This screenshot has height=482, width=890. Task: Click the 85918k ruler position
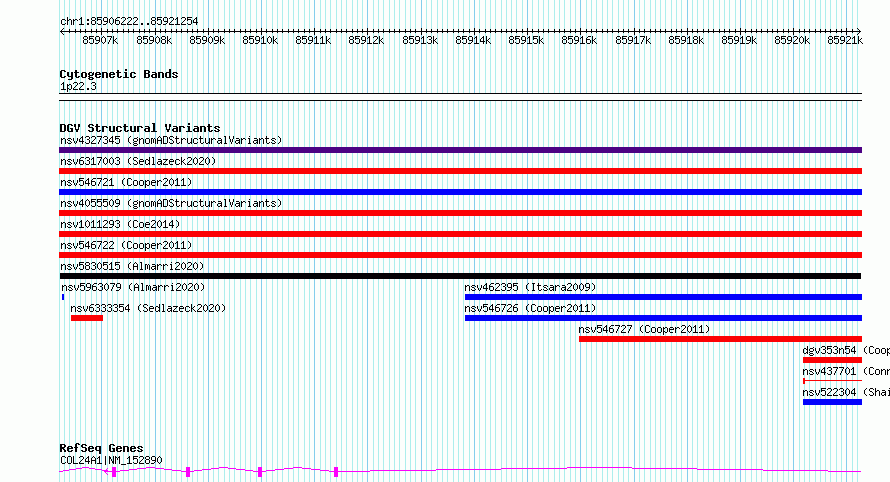click(686, 40)
